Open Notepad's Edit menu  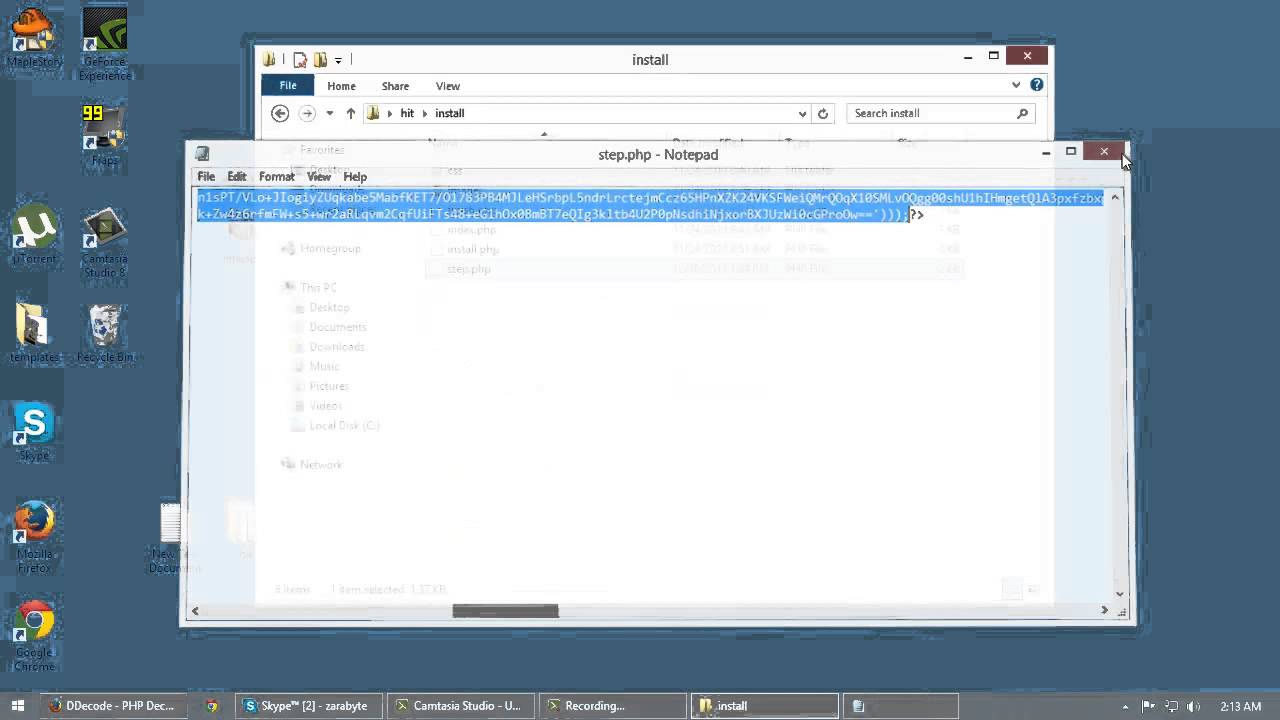pos(237,176)
